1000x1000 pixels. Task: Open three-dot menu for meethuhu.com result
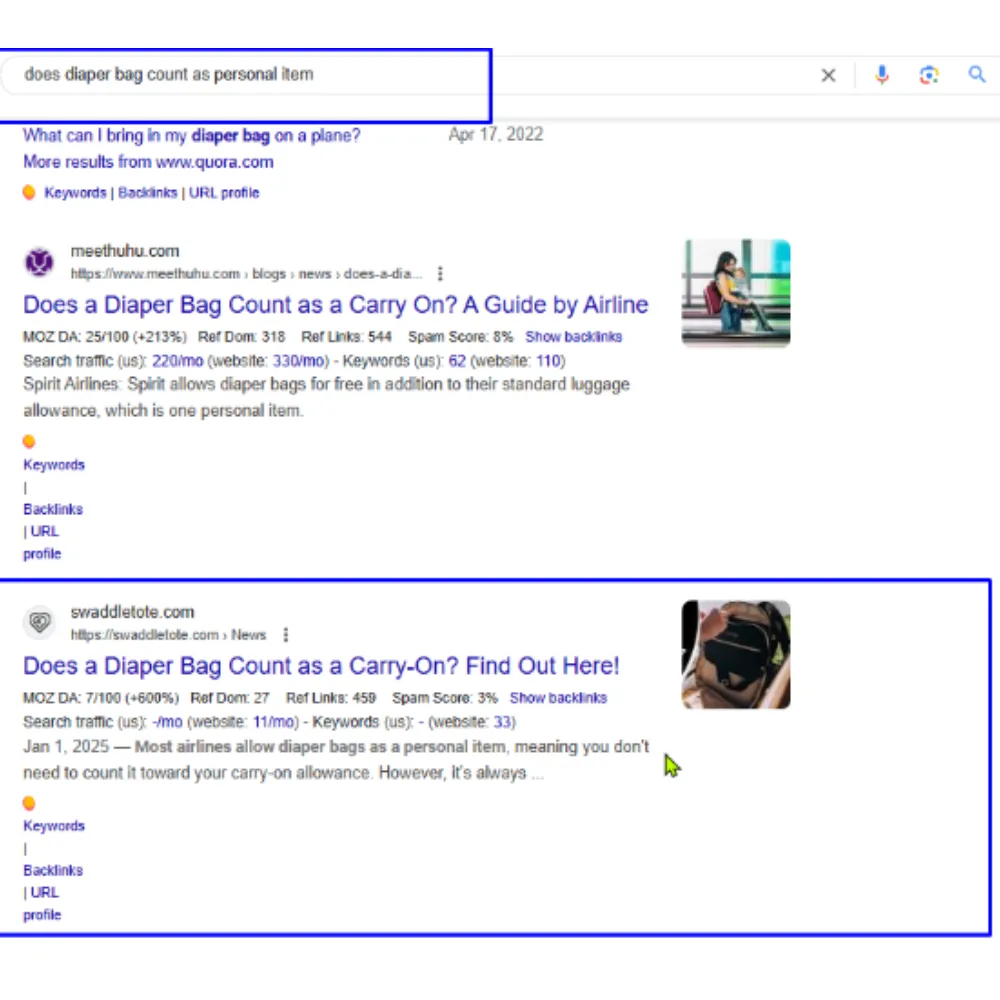[x=440, y=274]
